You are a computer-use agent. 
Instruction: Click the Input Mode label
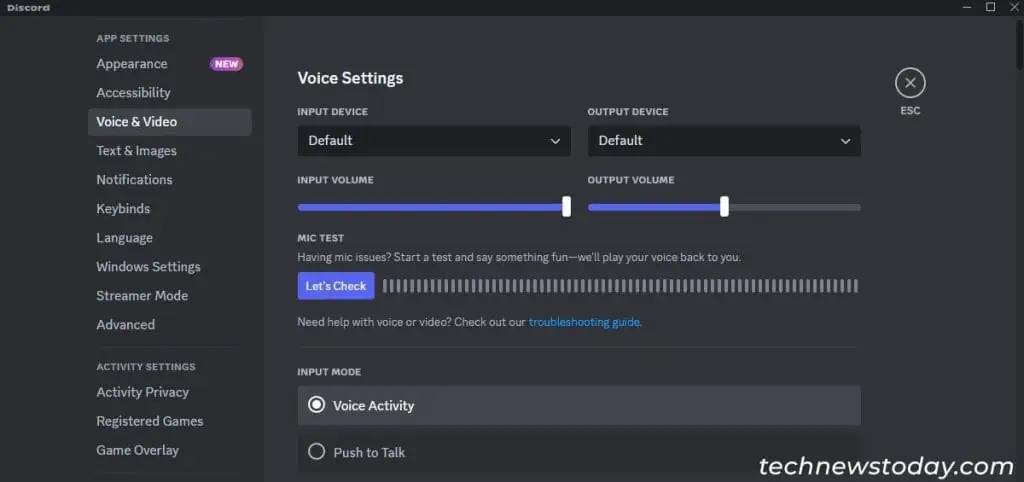pos(329,372)
